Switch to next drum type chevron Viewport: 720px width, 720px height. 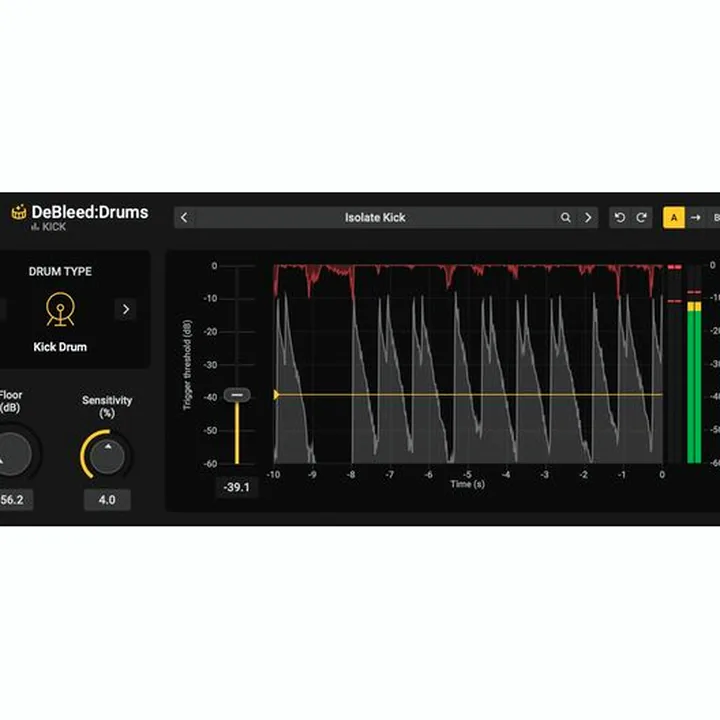point(125,309)
